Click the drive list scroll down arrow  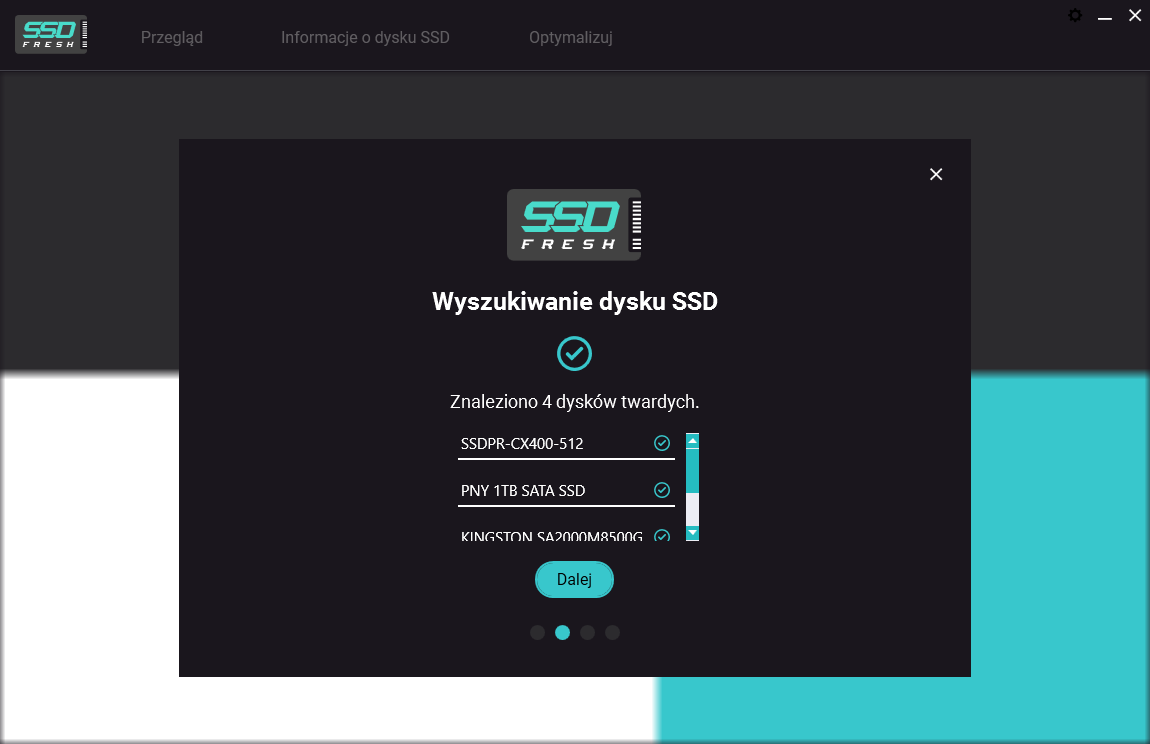point(692,533)
